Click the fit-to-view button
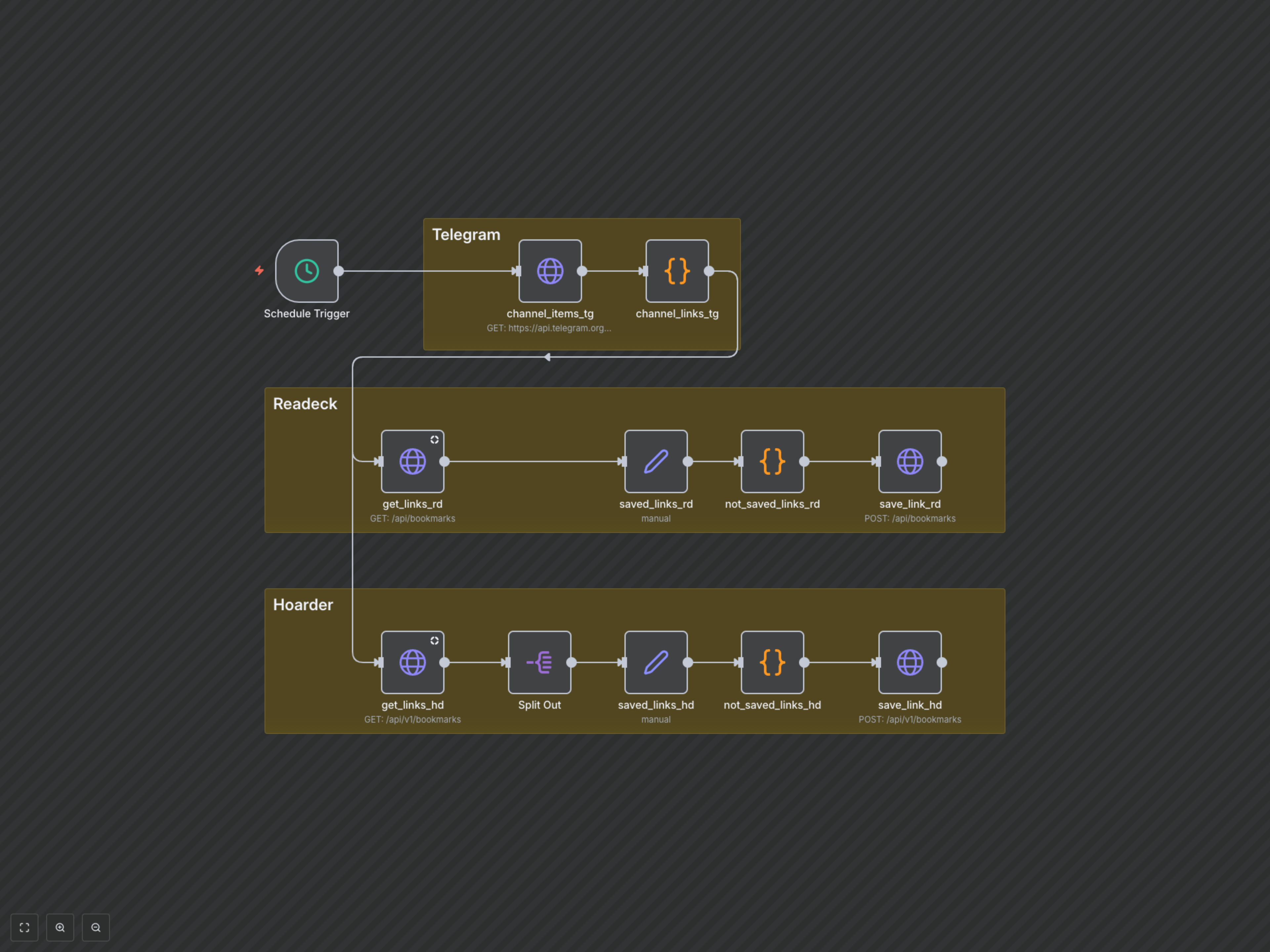Image resolution: width=1270 pixels, height=952 pixels. [25, 927]
